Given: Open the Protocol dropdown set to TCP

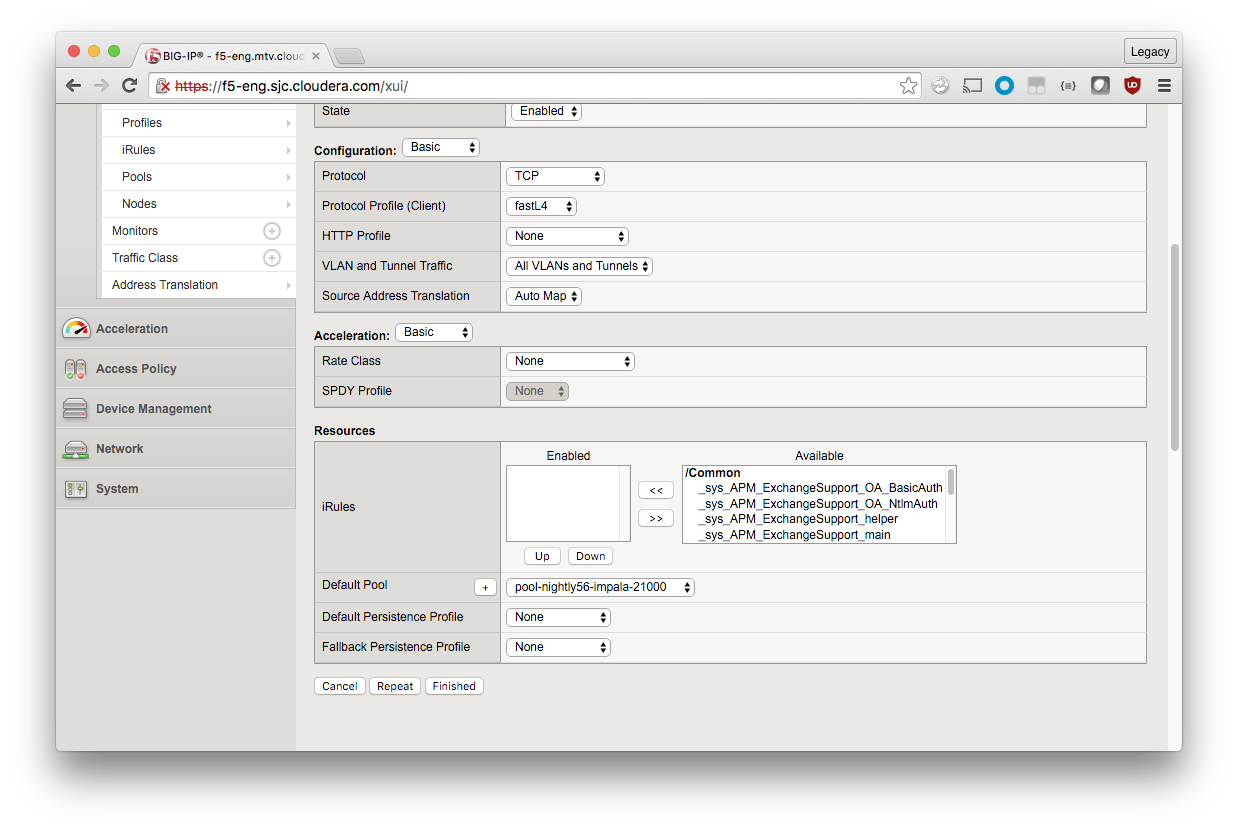Looking at the screenshot, I should 555,176.
